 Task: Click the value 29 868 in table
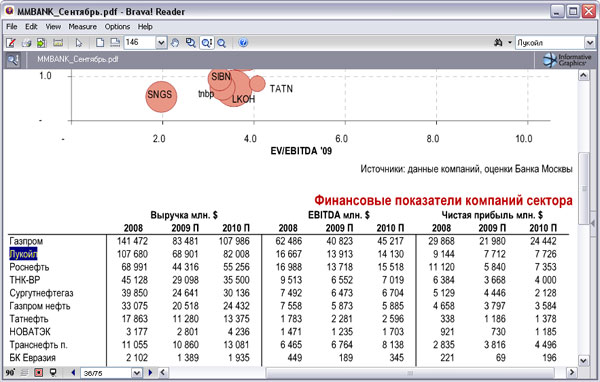click(441, 241)
